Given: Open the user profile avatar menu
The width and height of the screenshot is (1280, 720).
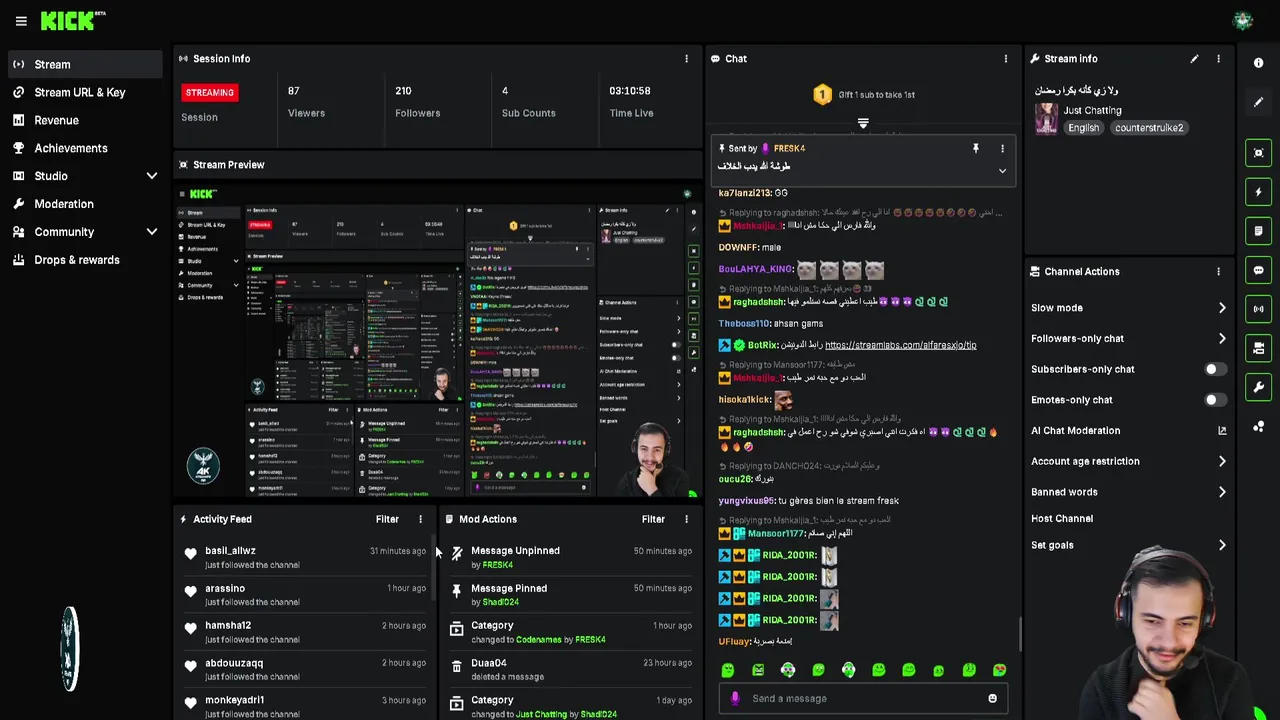Looking at the screenshot, I should (1243, 21).
